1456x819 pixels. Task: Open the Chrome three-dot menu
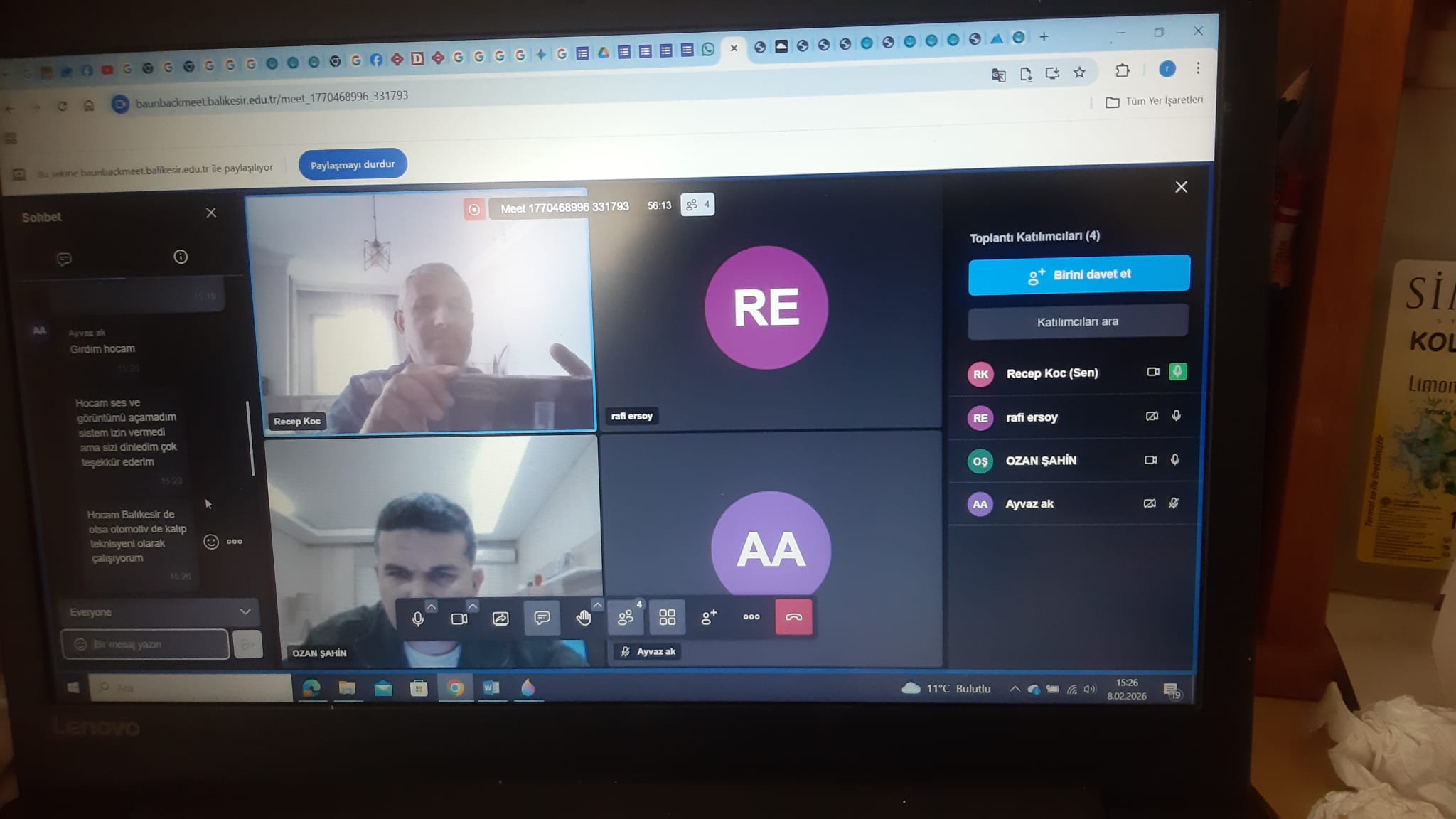[1198, 68]
